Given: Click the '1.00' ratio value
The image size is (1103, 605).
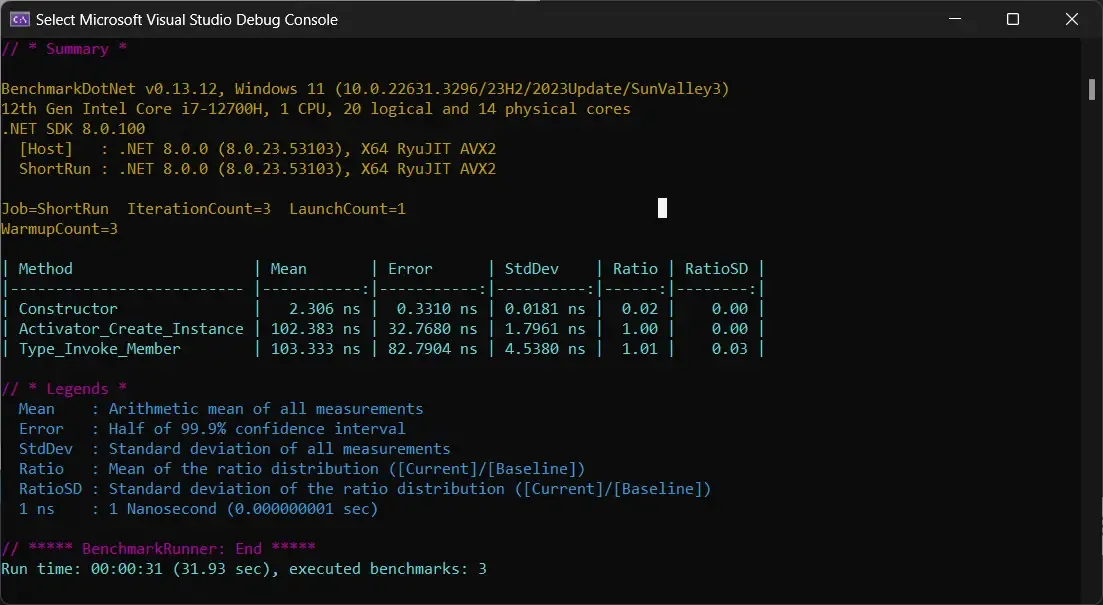Looking at the screenshot, I should 640,329.
